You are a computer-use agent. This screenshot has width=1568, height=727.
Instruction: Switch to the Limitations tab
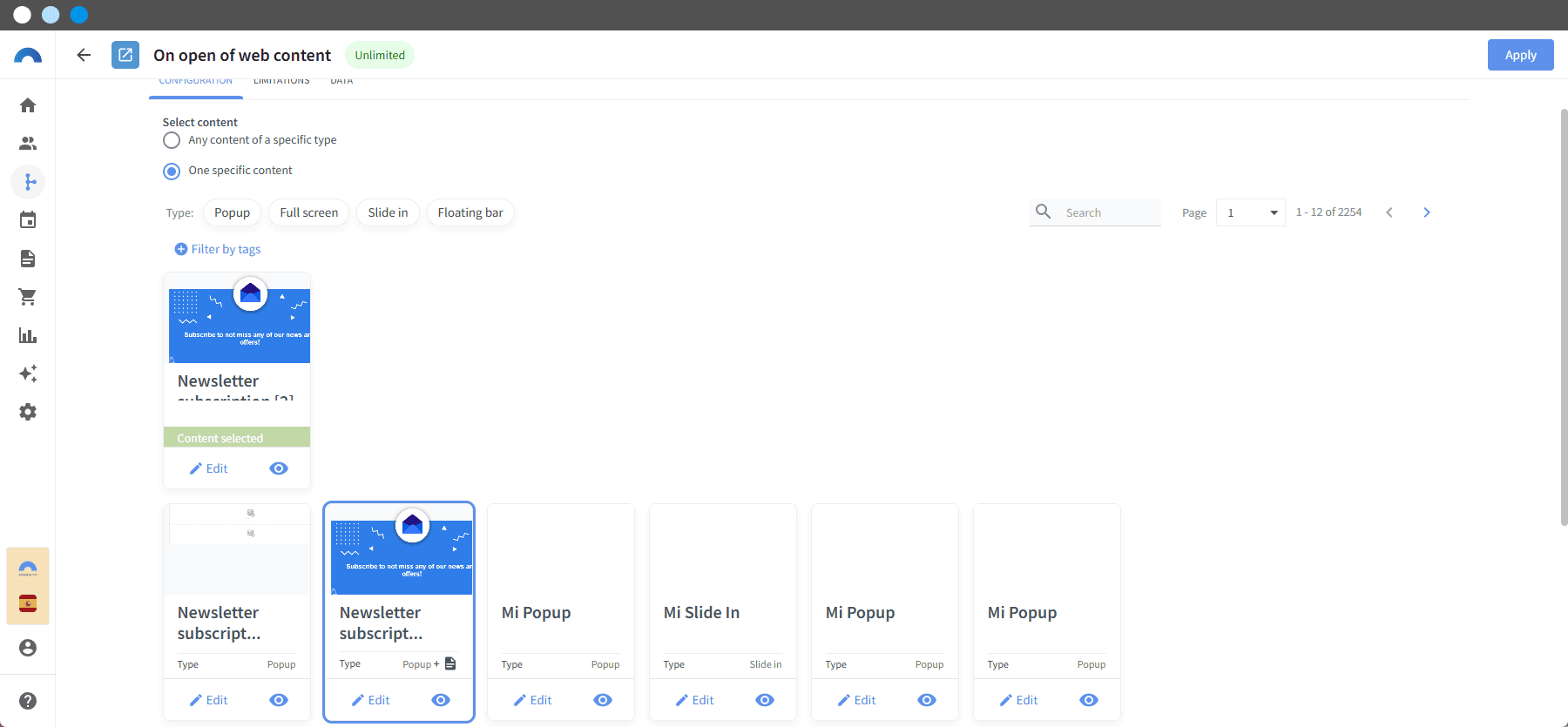(x=281, y=83)
